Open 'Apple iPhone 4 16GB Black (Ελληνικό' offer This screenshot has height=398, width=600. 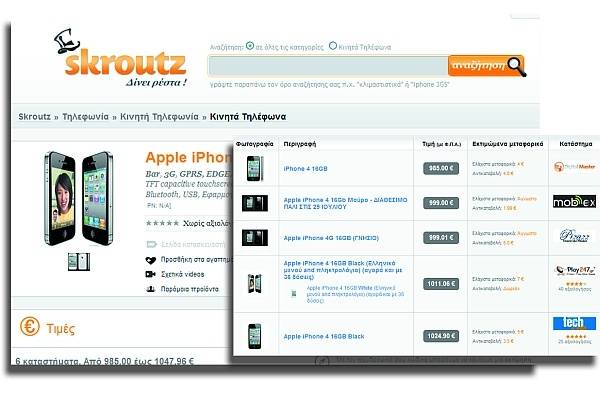point(343,270)
